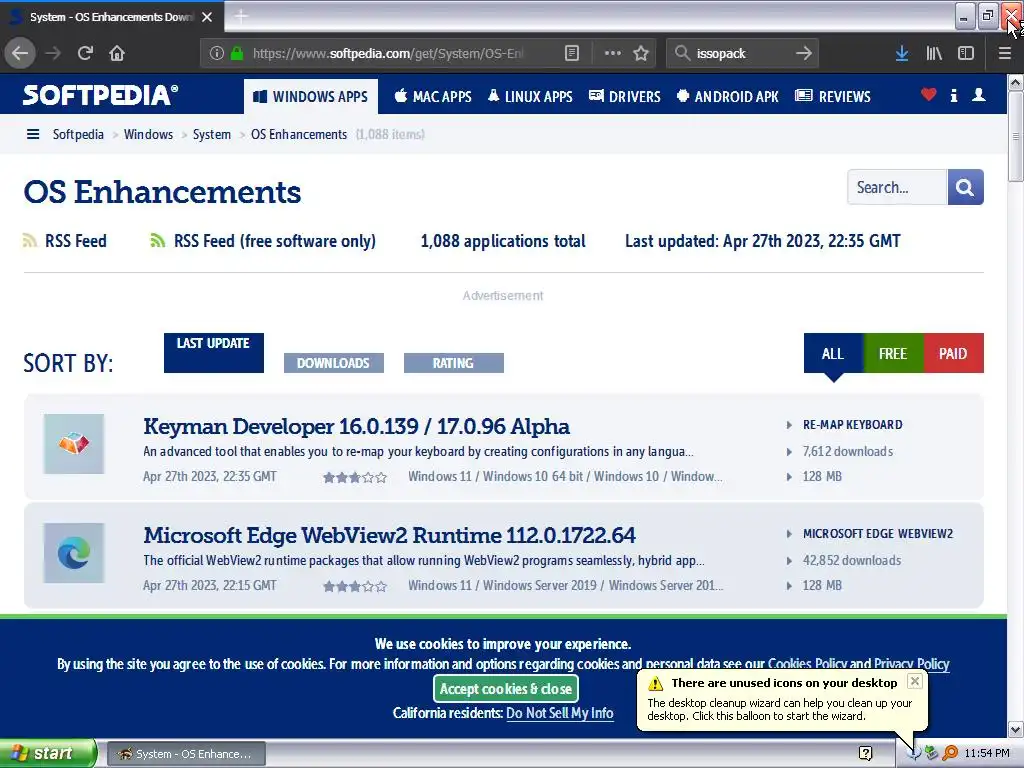Click the red heart icon in Softpedia header

929,95
